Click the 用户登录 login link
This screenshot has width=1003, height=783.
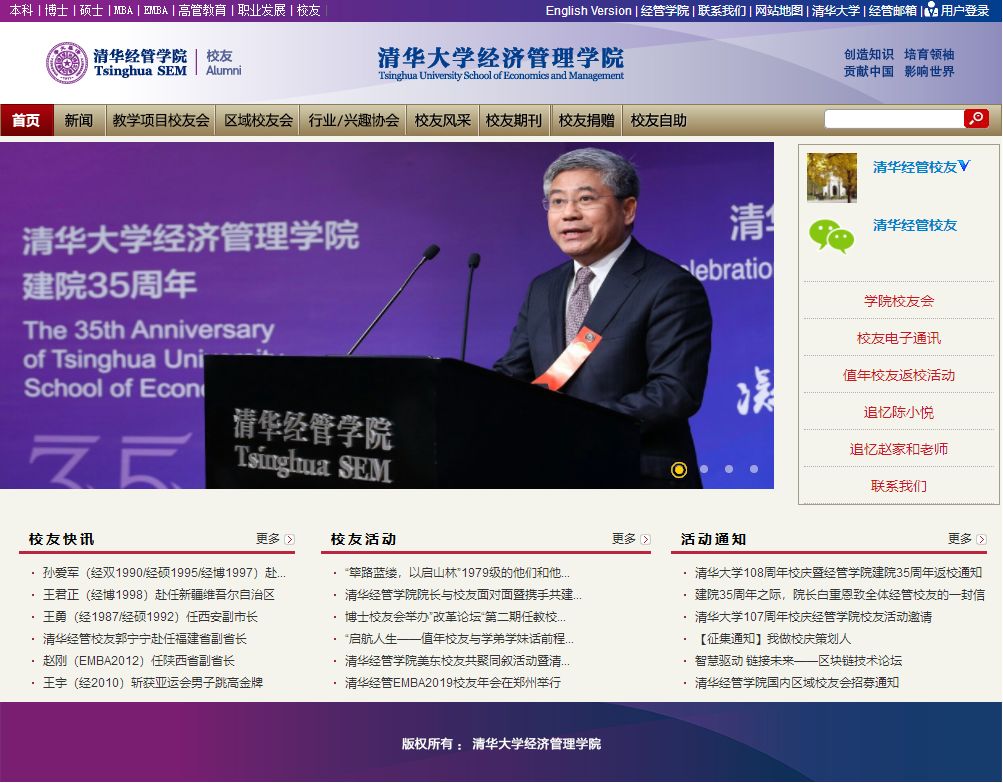pos(965,10)
